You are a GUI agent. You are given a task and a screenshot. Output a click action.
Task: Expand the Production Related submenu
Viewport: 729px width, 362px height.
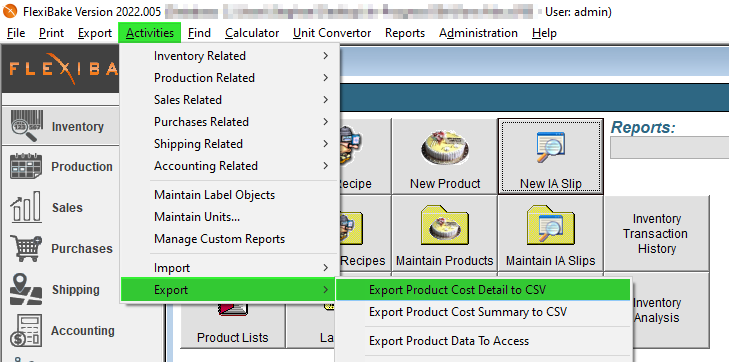pos(228,78)
